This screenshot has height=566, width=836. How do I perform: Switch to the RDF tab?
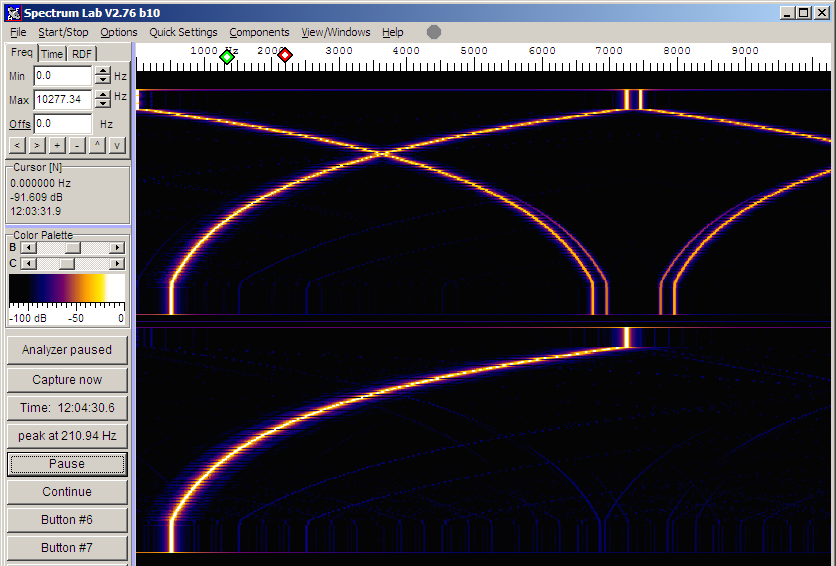coord(82,54)
